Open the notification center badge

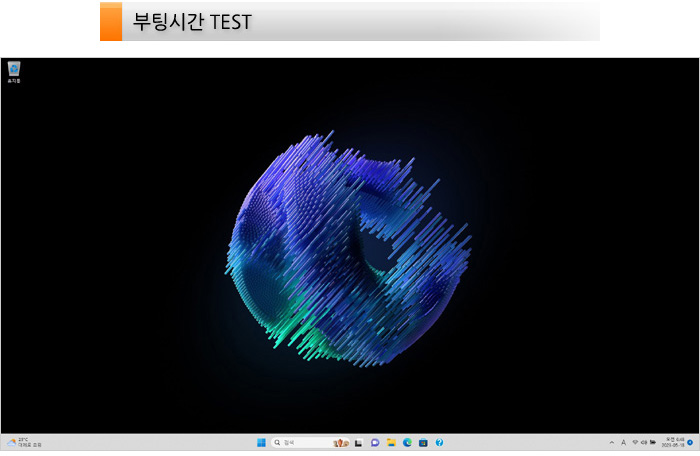tap(690, 443)
